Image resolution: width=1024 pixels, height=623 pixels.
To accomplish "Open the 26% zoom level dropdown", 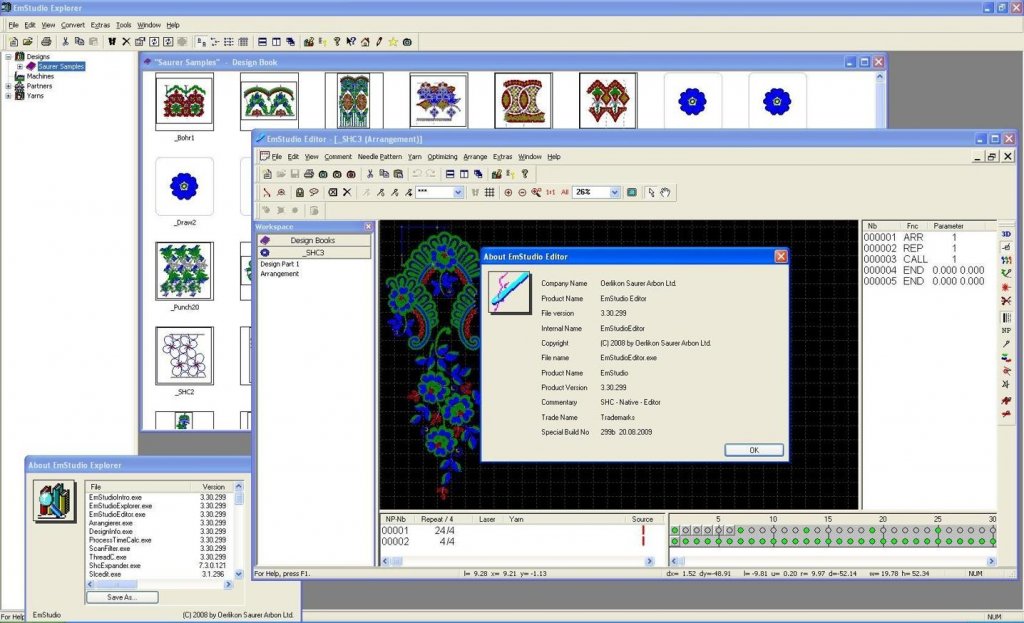I will point(614,193).
